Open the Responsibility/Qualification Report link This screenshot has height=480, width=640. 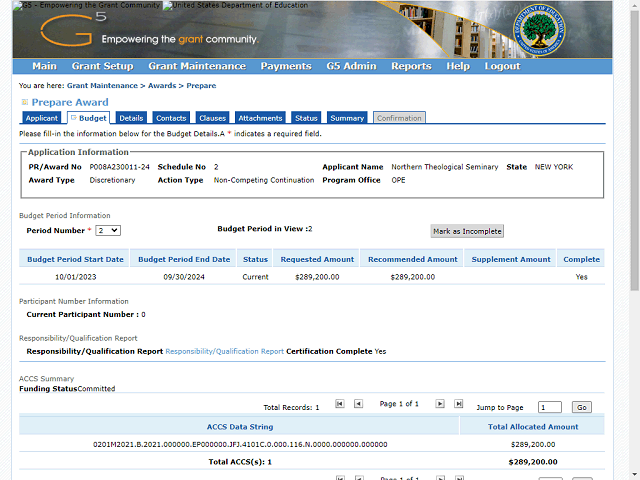[224, 352]
